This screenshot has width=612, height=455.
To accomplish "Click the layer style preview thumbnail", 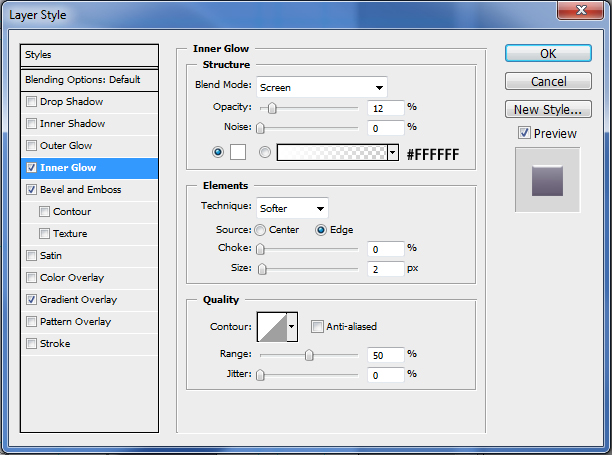I will [x=547, y=180].
